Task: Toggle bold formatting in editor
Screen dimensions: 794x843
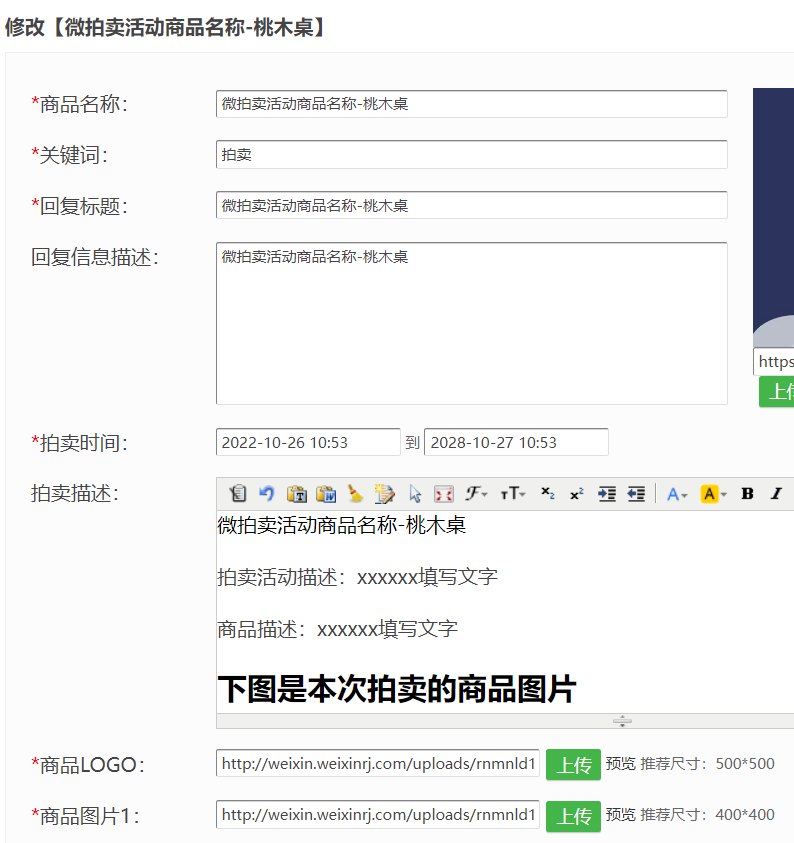Action: point(747,494)
